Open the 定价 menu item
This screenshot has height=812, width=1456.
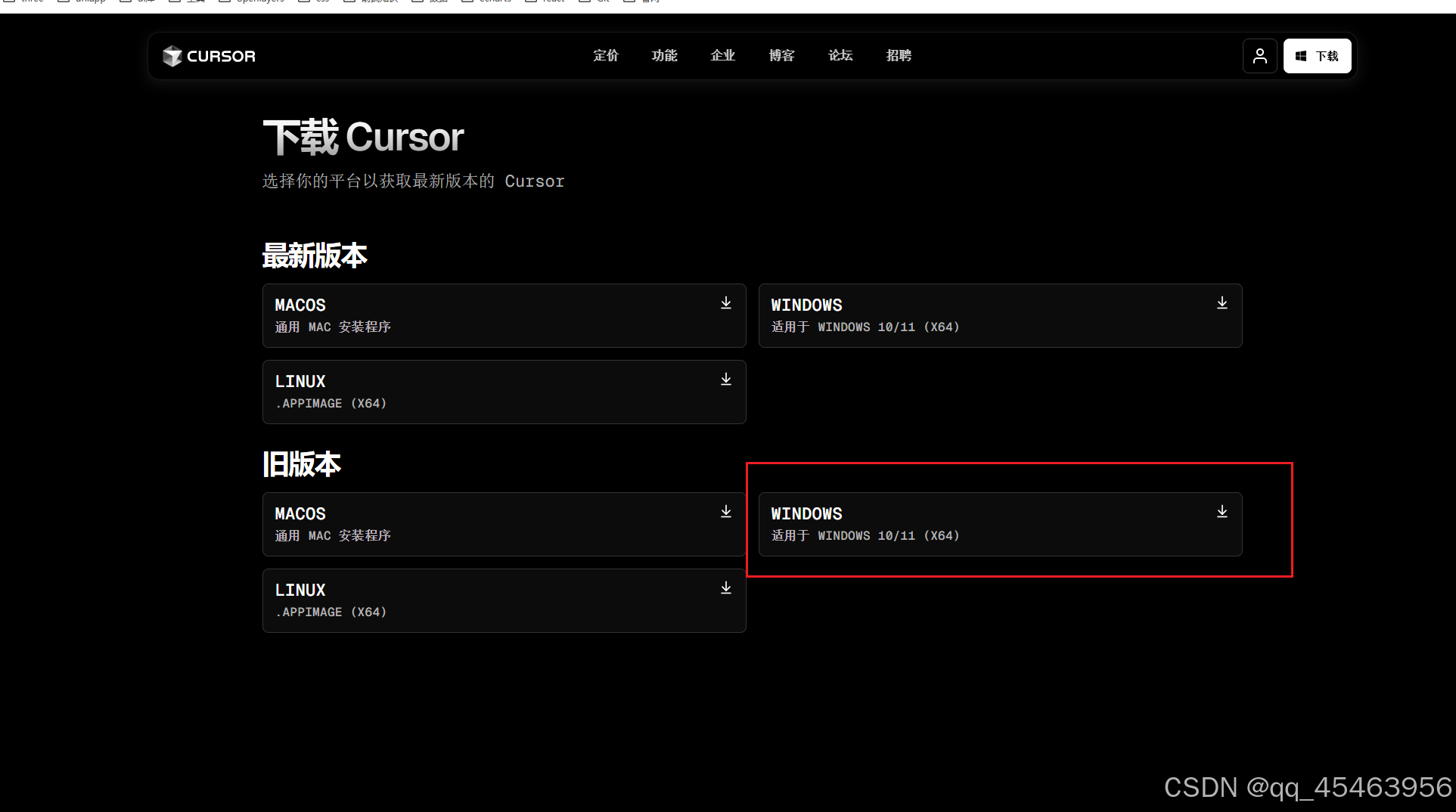606,56
